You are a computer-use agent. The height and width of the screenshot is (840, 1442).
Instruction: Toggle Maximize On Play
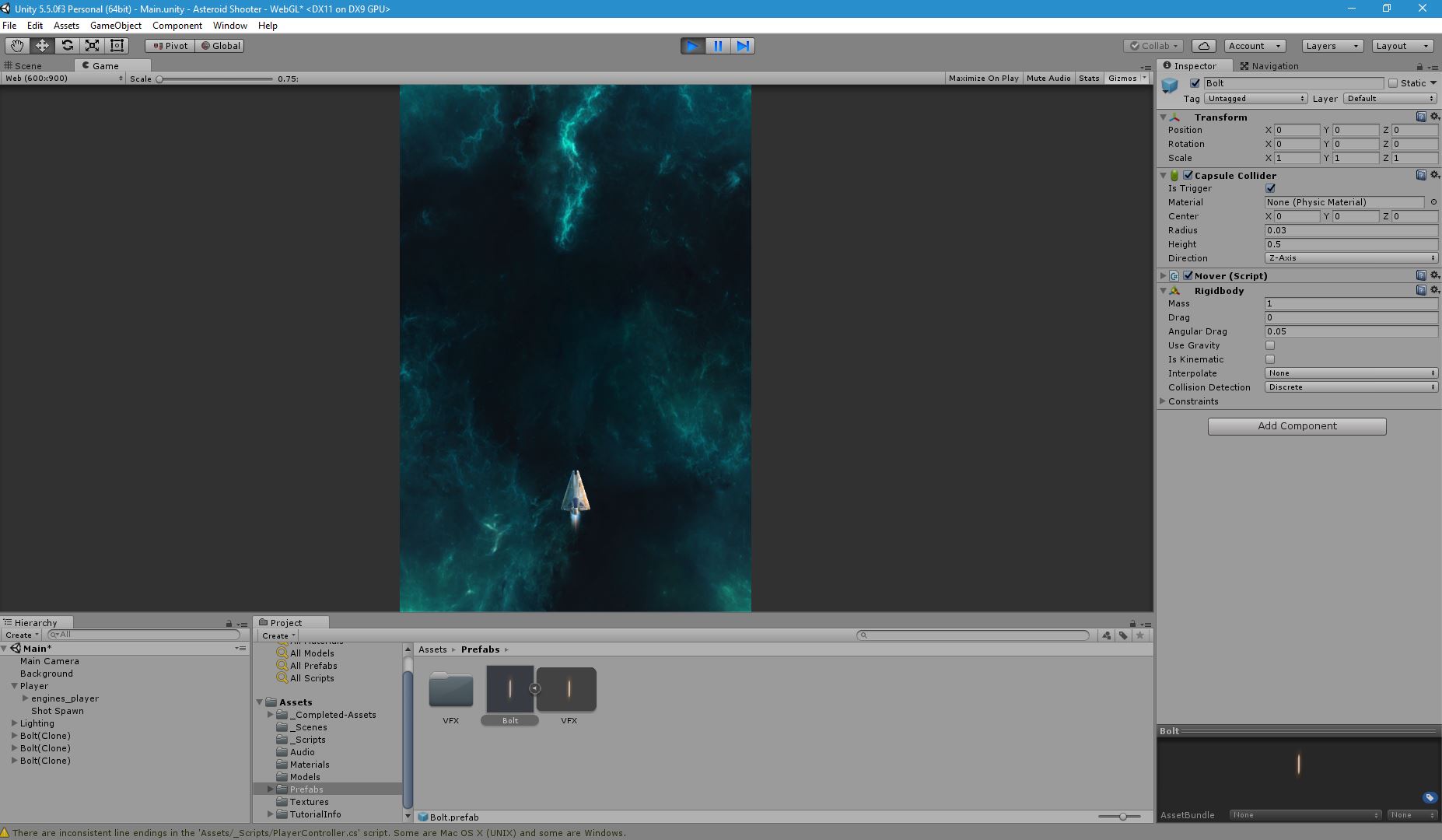point(983,79)
